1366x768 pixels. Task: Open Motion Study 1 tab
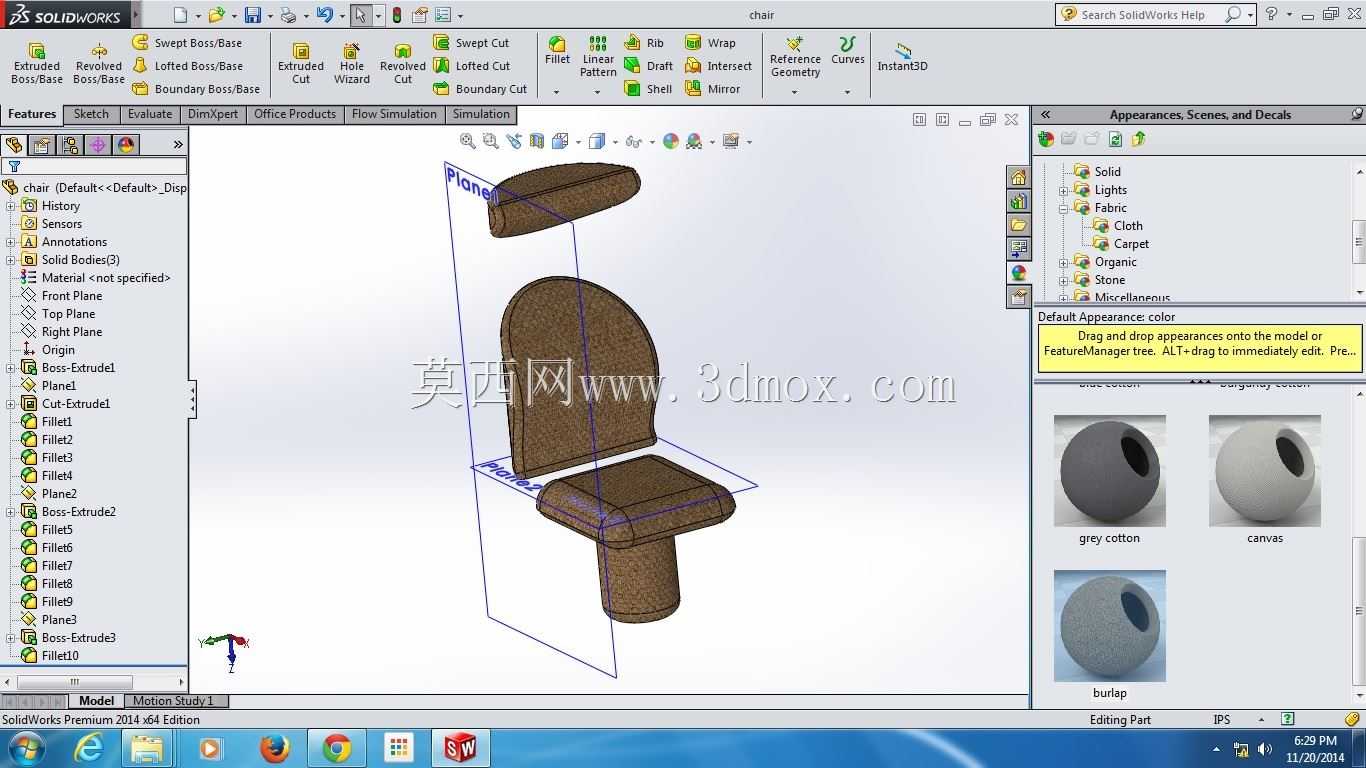pos(173,701)
